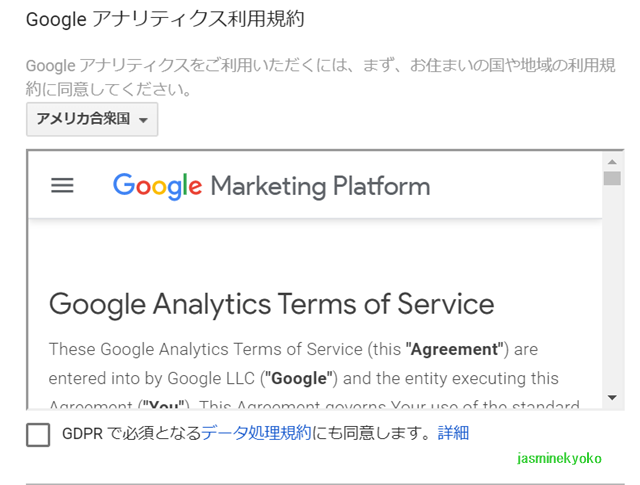
Task: Open the hamburger menu in Marketing Platform header
Action: (62, 186)
